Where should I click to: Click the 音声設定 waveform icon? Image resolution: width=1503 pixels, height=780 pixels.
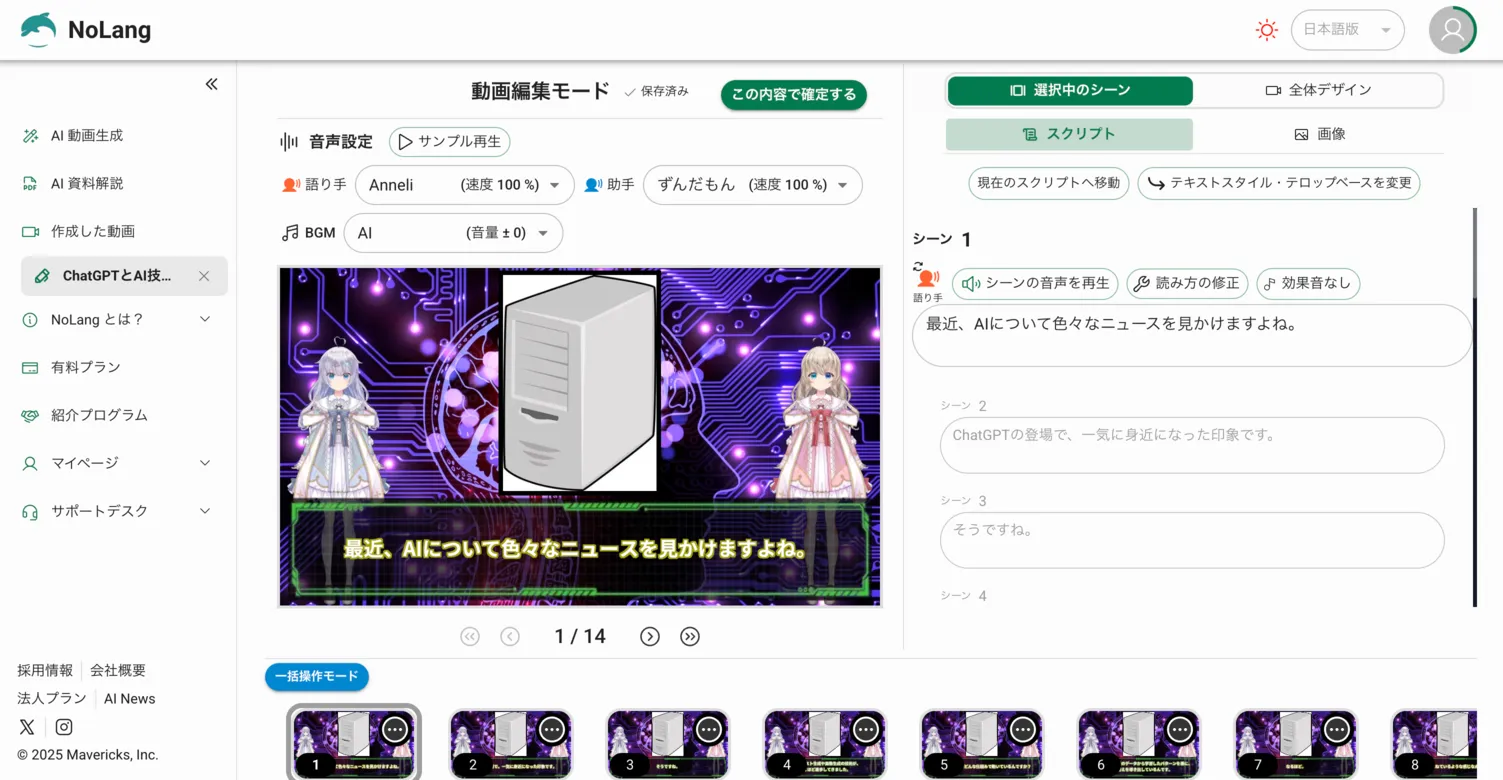[289, 142]
